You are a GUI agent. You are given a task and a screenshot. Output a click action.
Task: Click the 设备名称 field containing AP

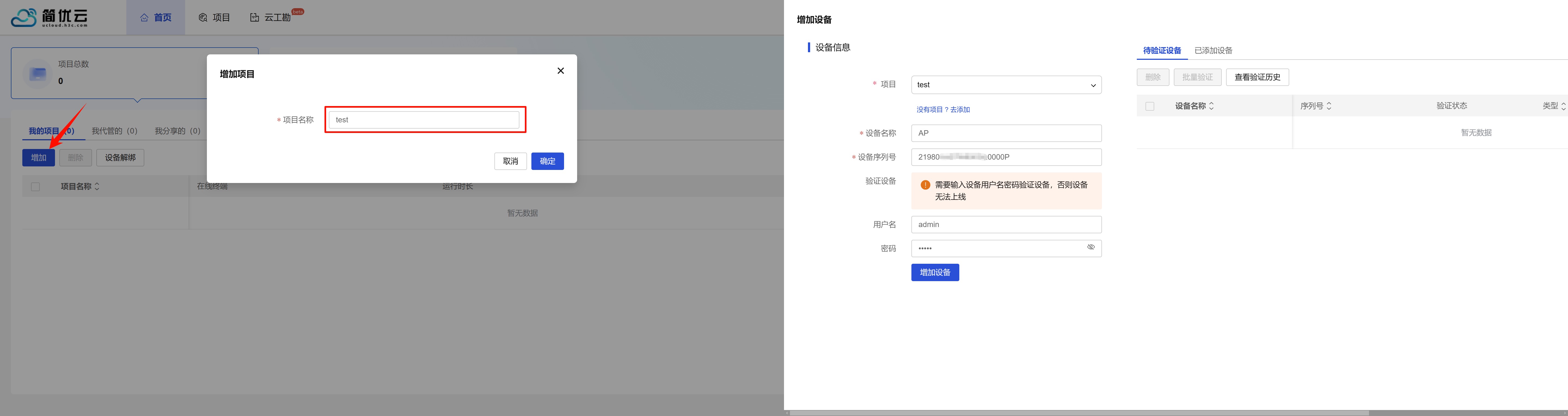1006,133
